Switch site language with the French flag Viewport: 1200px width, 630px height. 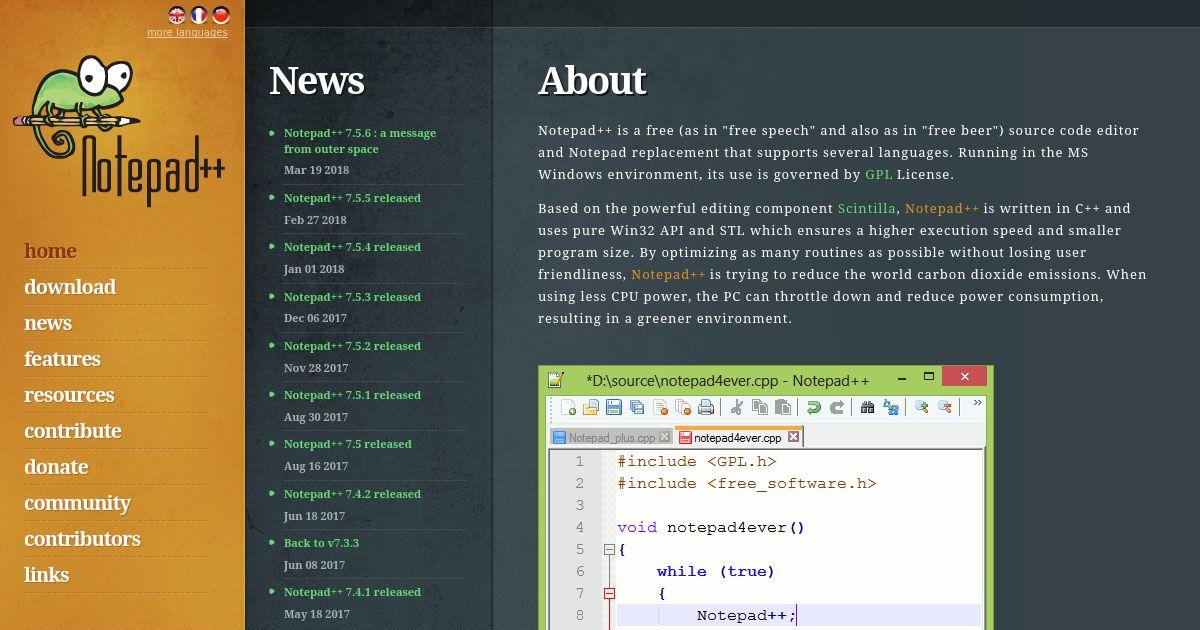click(199, 15)
